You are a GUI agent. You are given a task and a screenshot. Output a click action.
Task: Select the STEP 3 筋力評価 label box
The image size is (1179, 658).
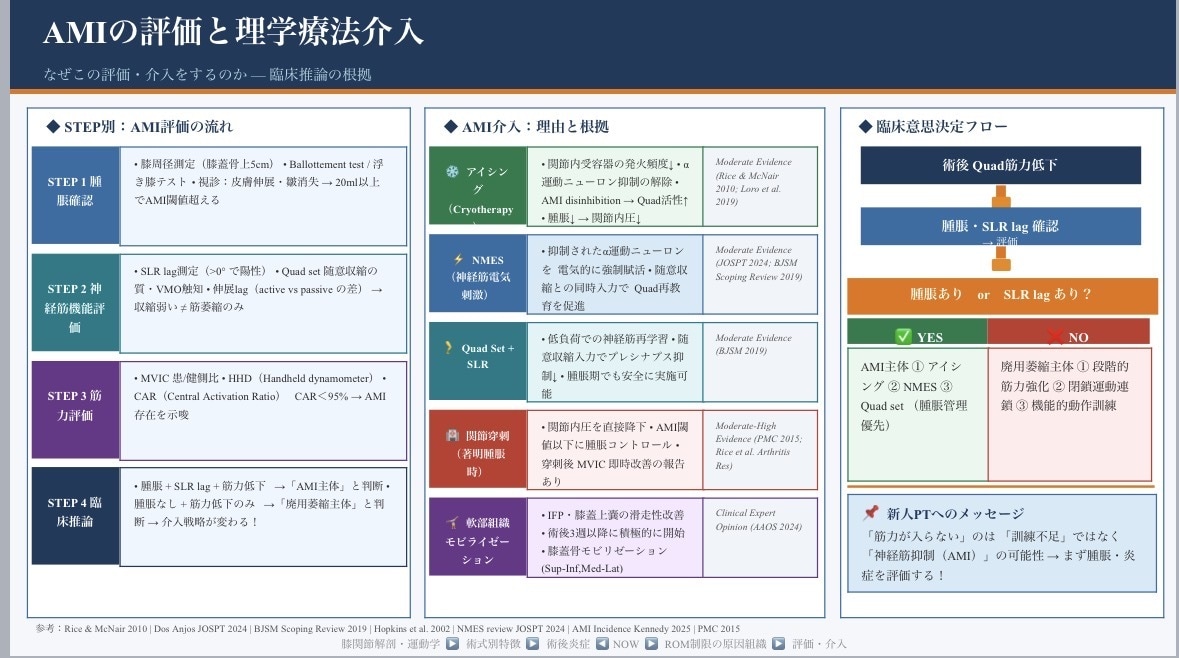coord(75,410)
